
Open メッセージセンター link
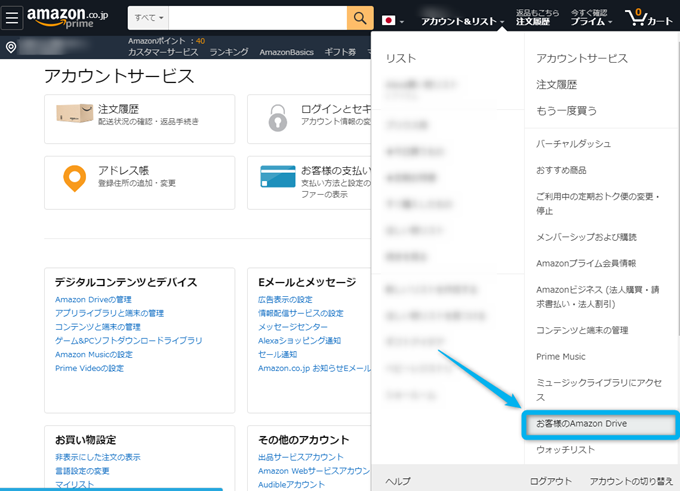pos(293,327)
